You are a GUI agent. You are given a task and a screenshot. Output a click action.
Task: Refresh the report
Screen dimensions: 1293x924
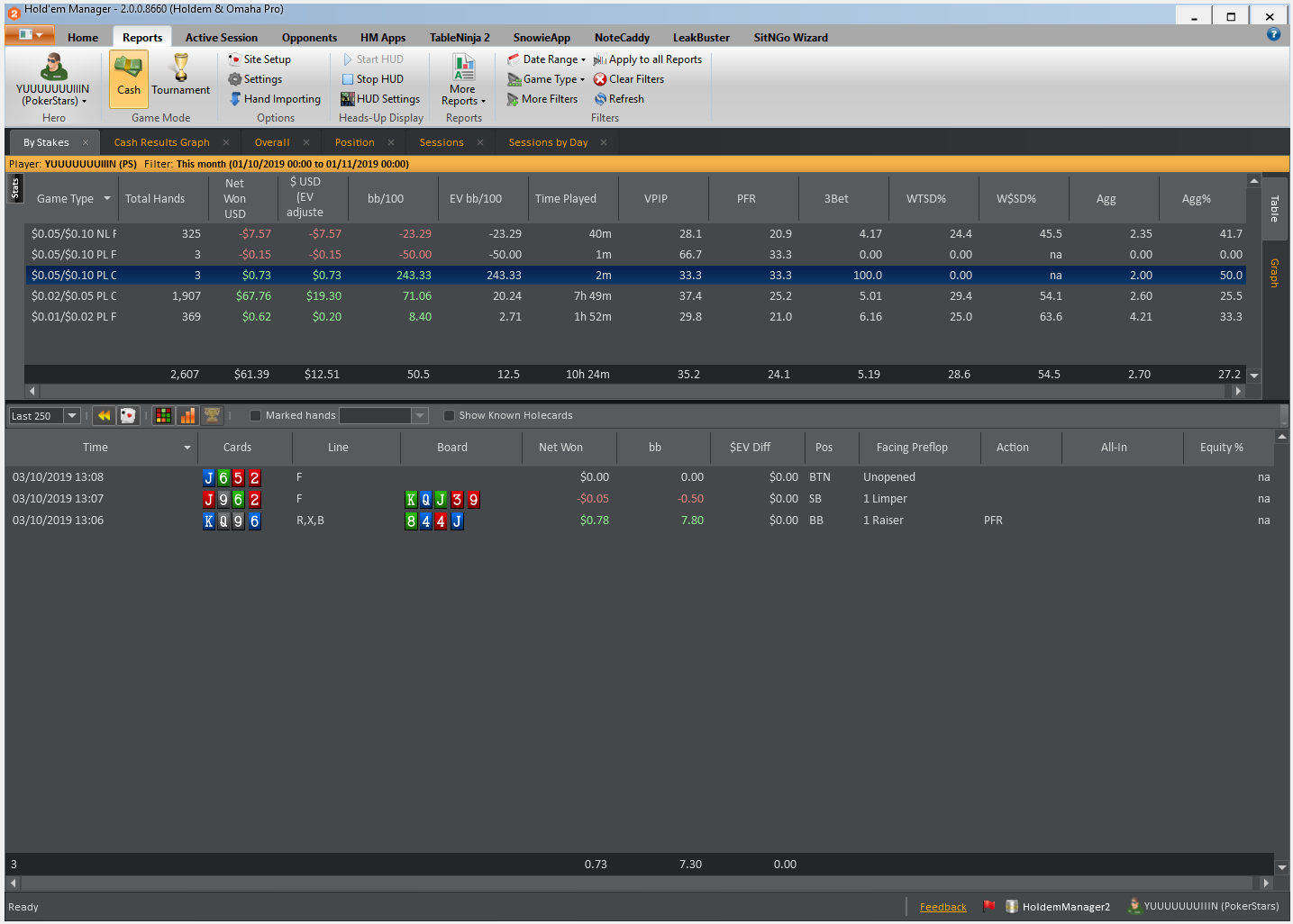(x=619, y=99)
